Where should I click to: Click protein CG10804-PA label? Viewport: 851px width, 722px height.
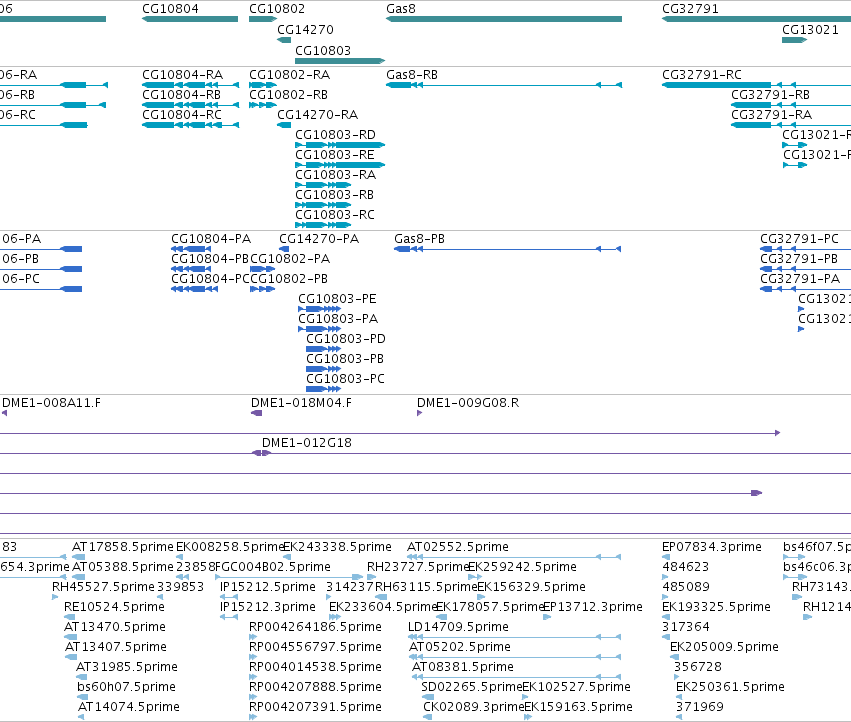point(211,239)
